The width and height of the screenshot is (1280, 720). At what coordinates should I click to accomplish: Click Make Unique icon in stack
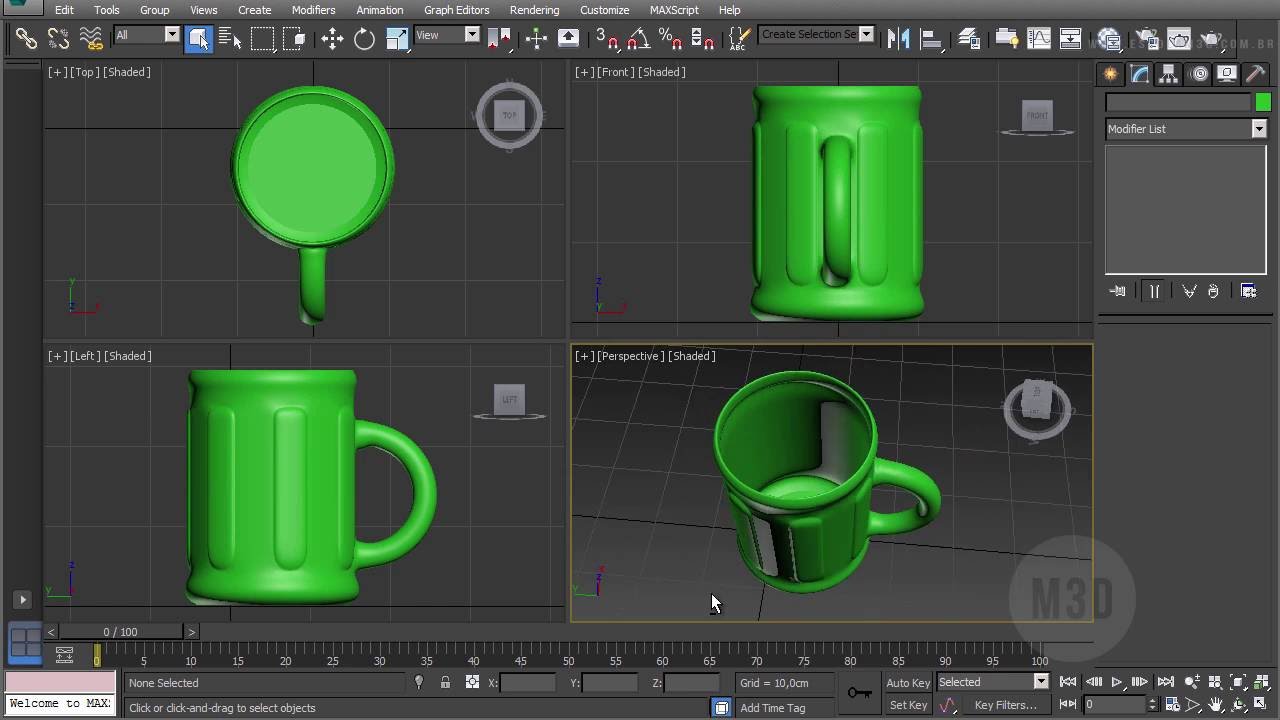click(1189, 291)
